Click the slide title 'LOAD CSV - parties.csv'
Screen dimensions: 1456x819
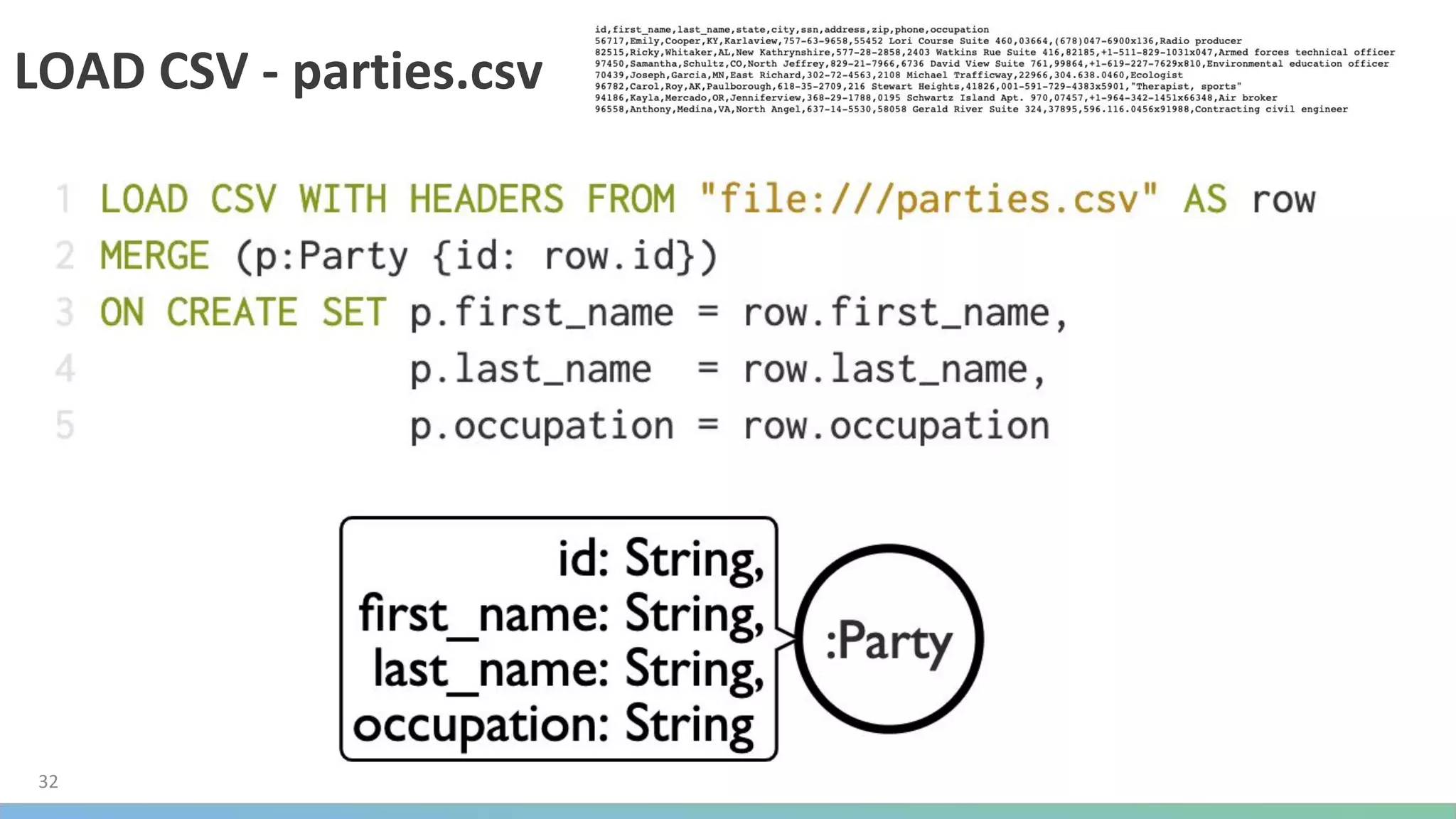pyautogui.click(x=278, y=72)
